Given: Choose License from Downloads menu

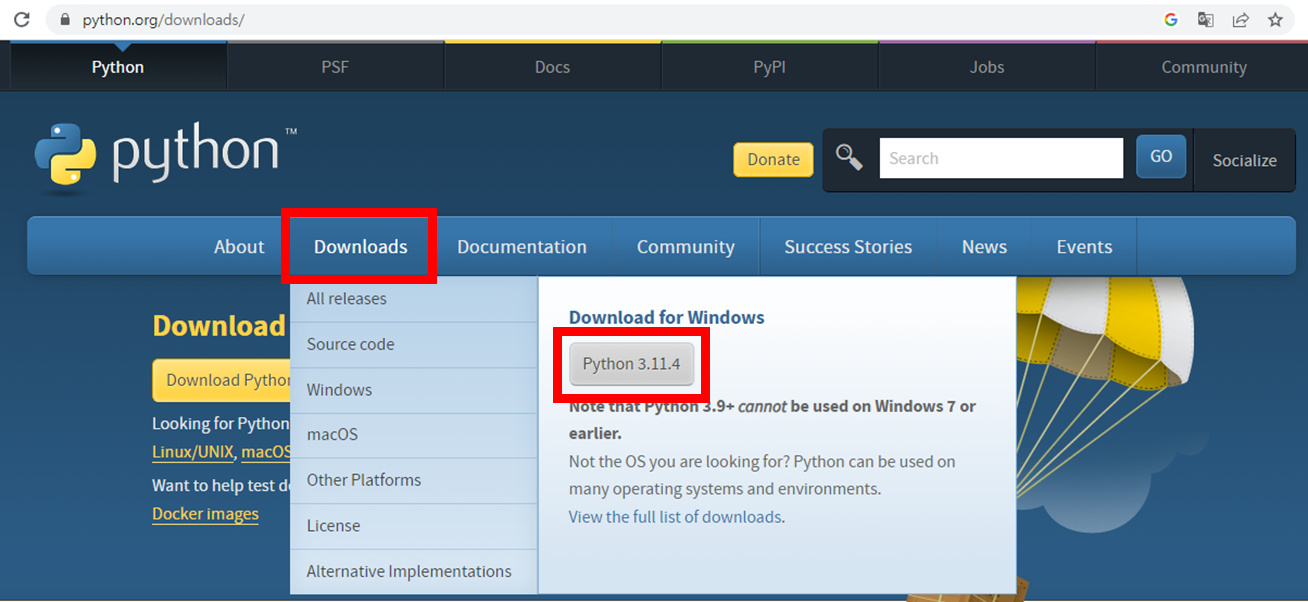Looking at the screenshot, I should click(x=414, y=526).
